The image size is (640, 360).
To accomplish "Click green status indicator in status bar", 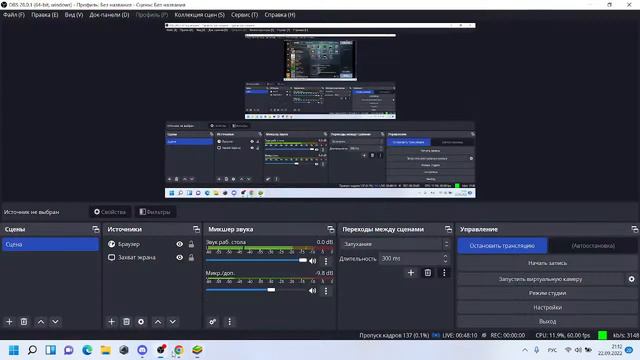I will tap(602, 335).
